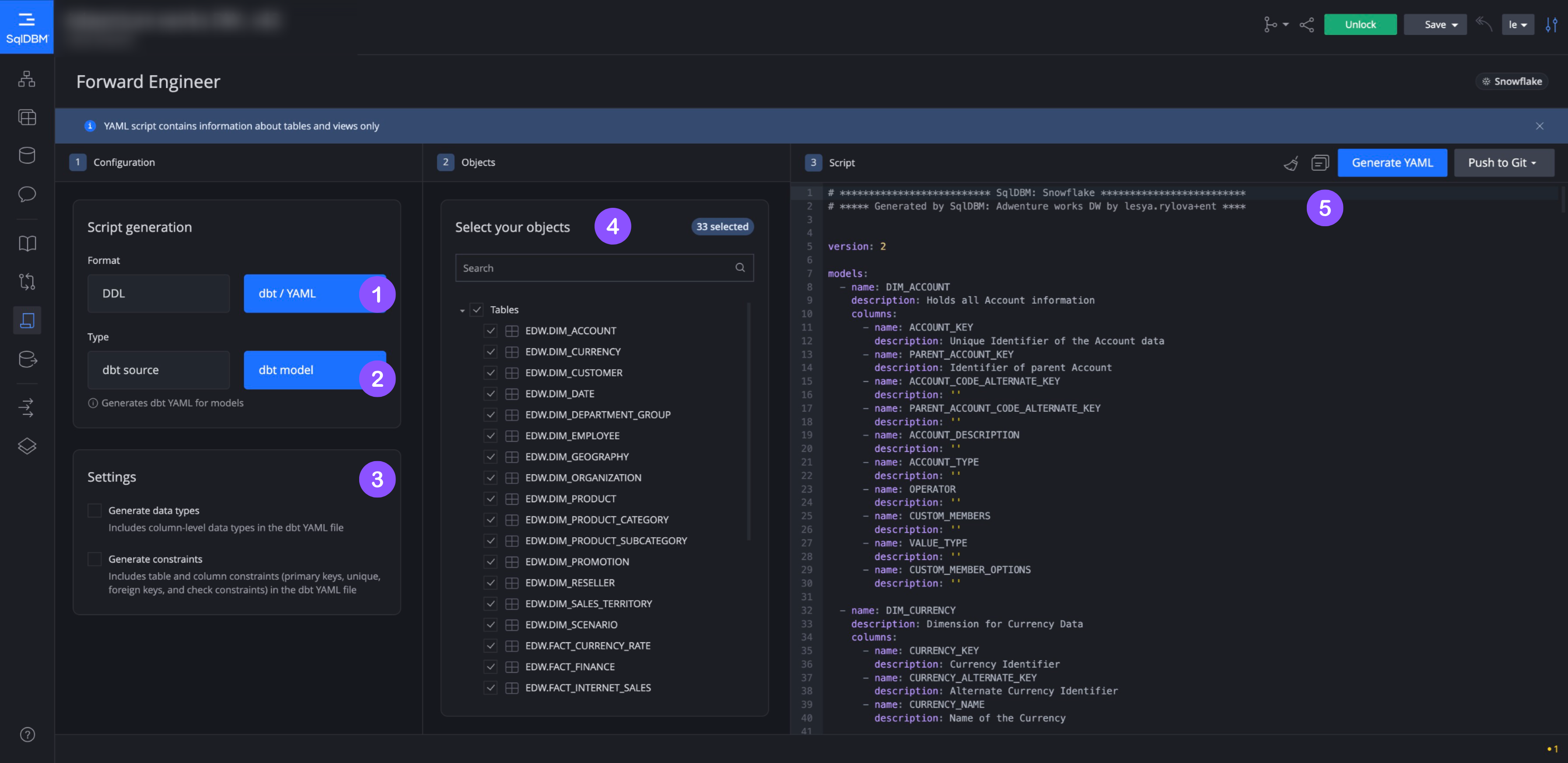The image size is (1568, 763).
Task: Open the layers stack sidebar icon
Action: 27,446
